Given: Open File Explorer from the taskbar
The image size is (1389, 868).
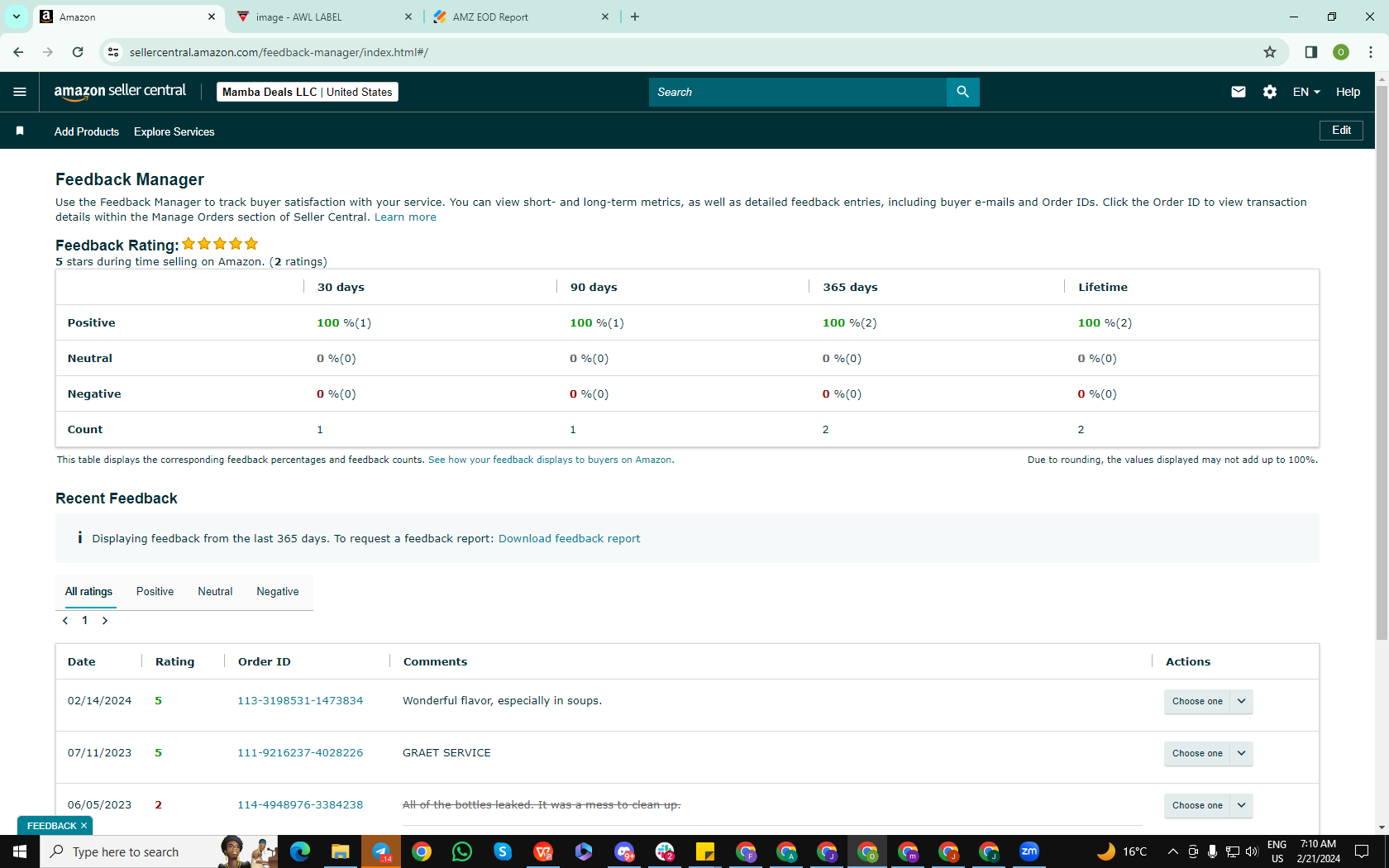Looking at the screenshot, I should [x=341, y=851].
